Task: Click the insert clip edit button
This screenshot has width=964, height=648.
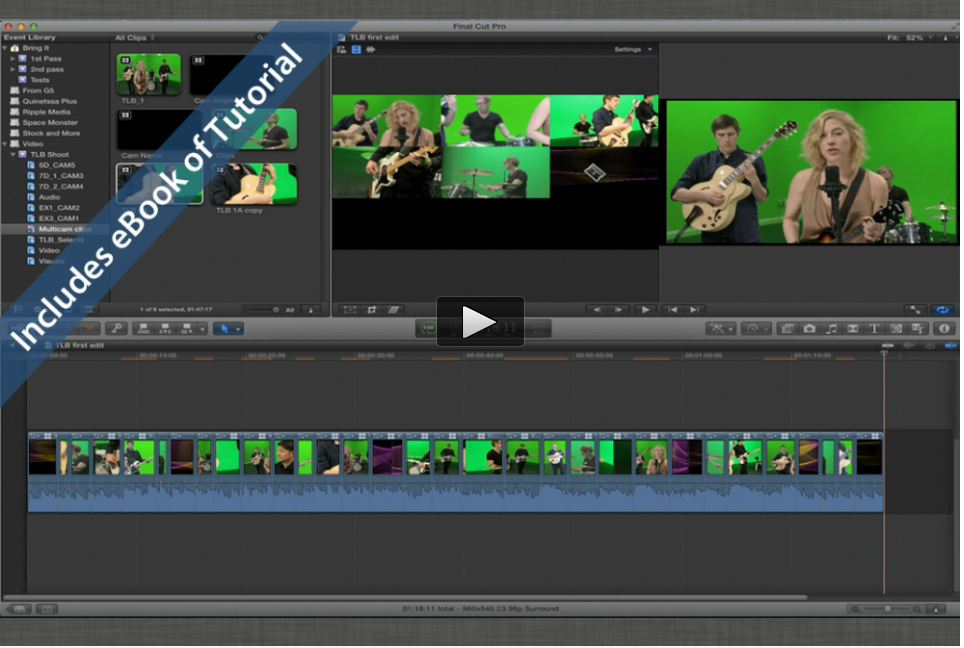Action: pyautogui.click(x=165, y=329)
